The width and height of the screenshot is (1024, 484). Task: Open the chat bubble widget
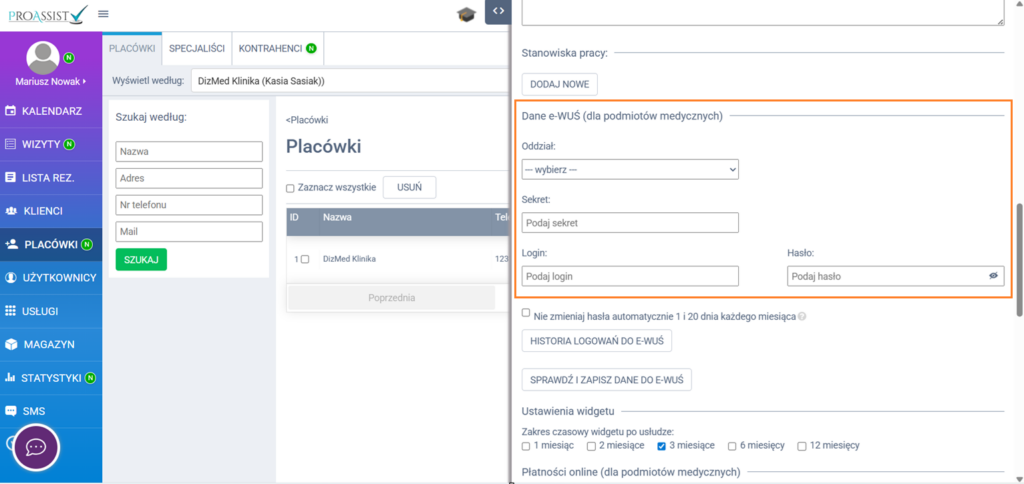36,447
